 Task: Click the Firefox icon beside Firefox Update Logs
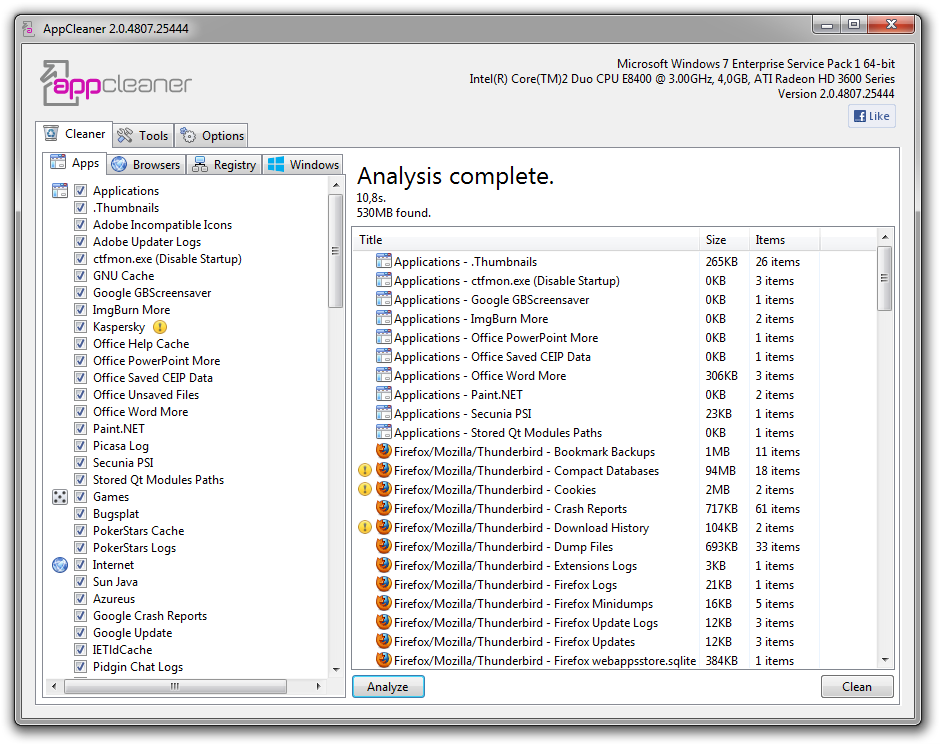[x=384, y=622]
